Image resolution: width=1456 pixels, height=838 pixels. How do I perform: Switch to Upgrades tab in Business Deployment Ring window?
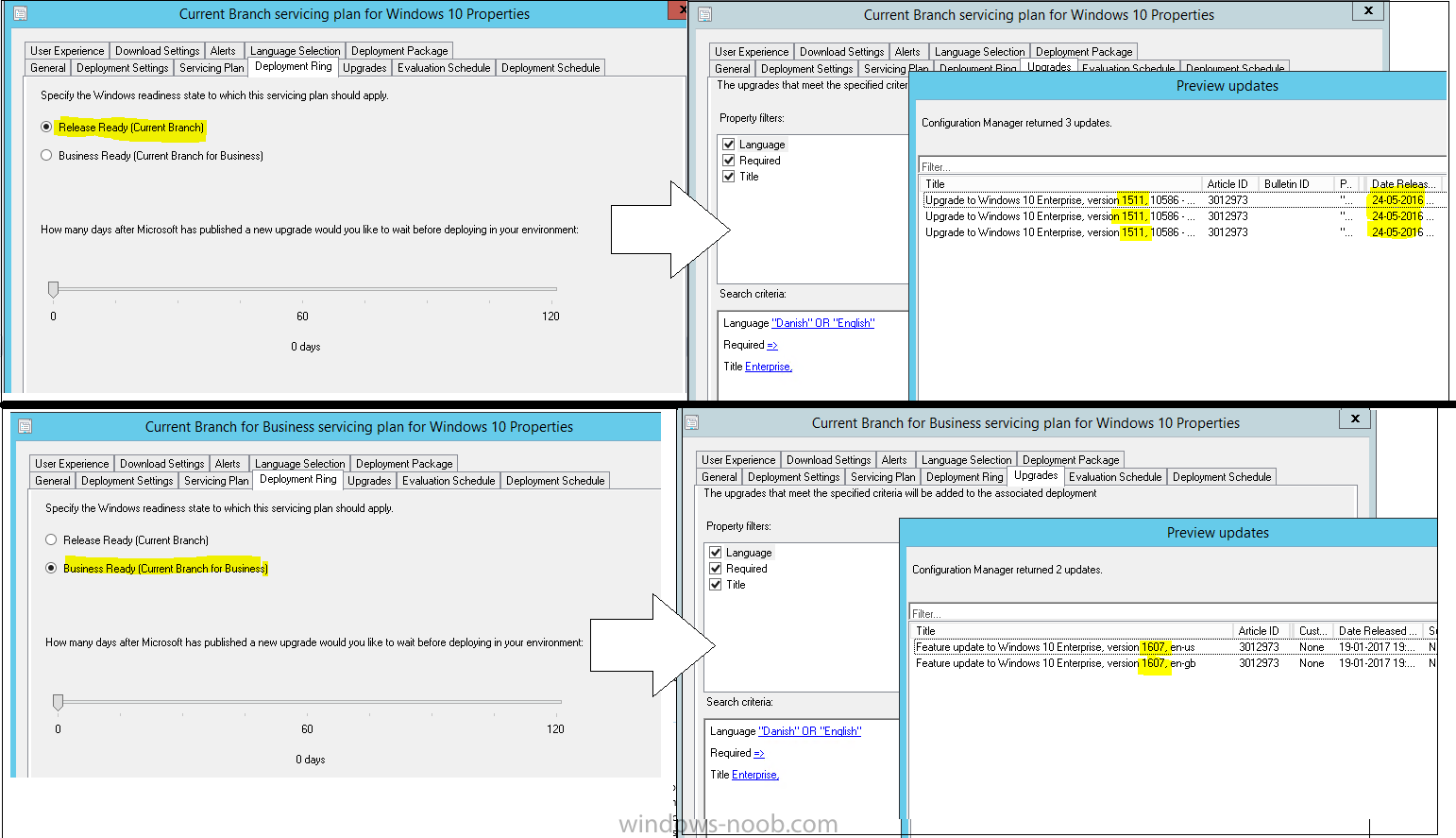tap(369, 481)
